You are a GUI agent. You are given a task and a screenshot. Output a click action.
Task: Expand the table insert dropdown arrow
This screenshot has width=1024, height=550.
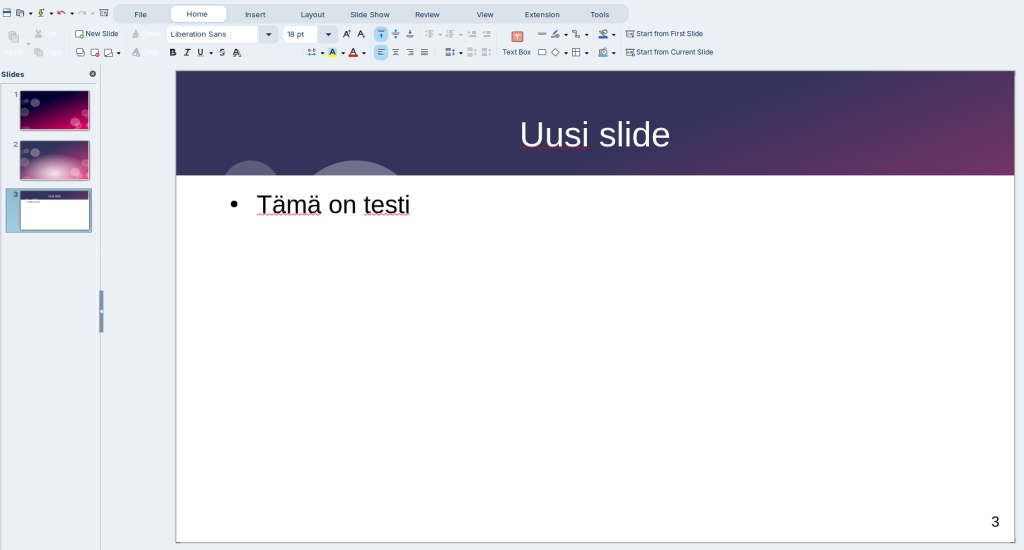pos(586,53)
